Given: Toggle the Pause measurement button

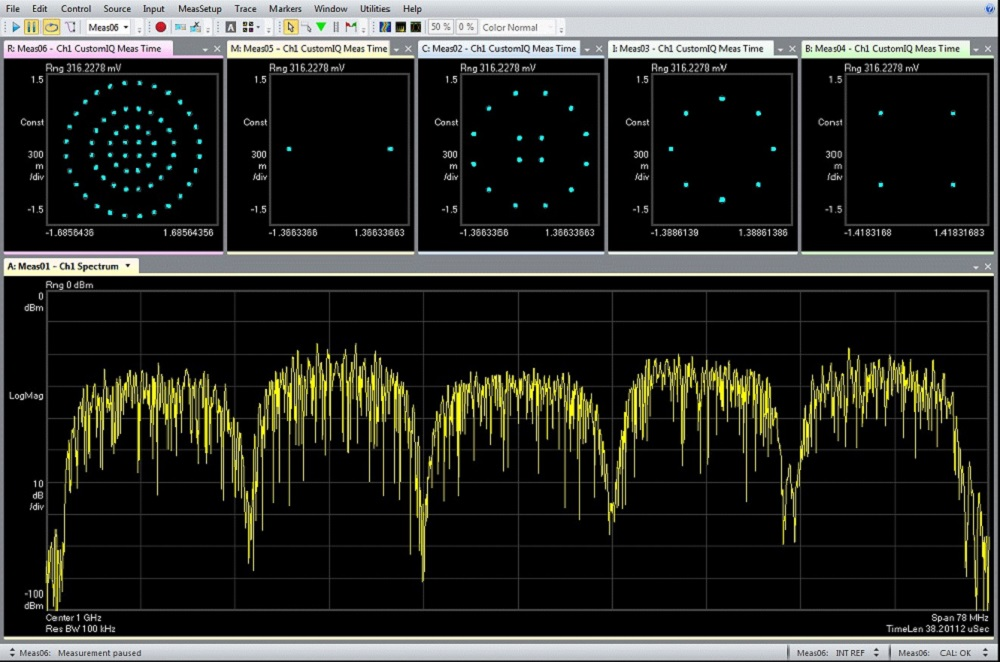Looking at the screenshot, I should click(x=31, y=27).
